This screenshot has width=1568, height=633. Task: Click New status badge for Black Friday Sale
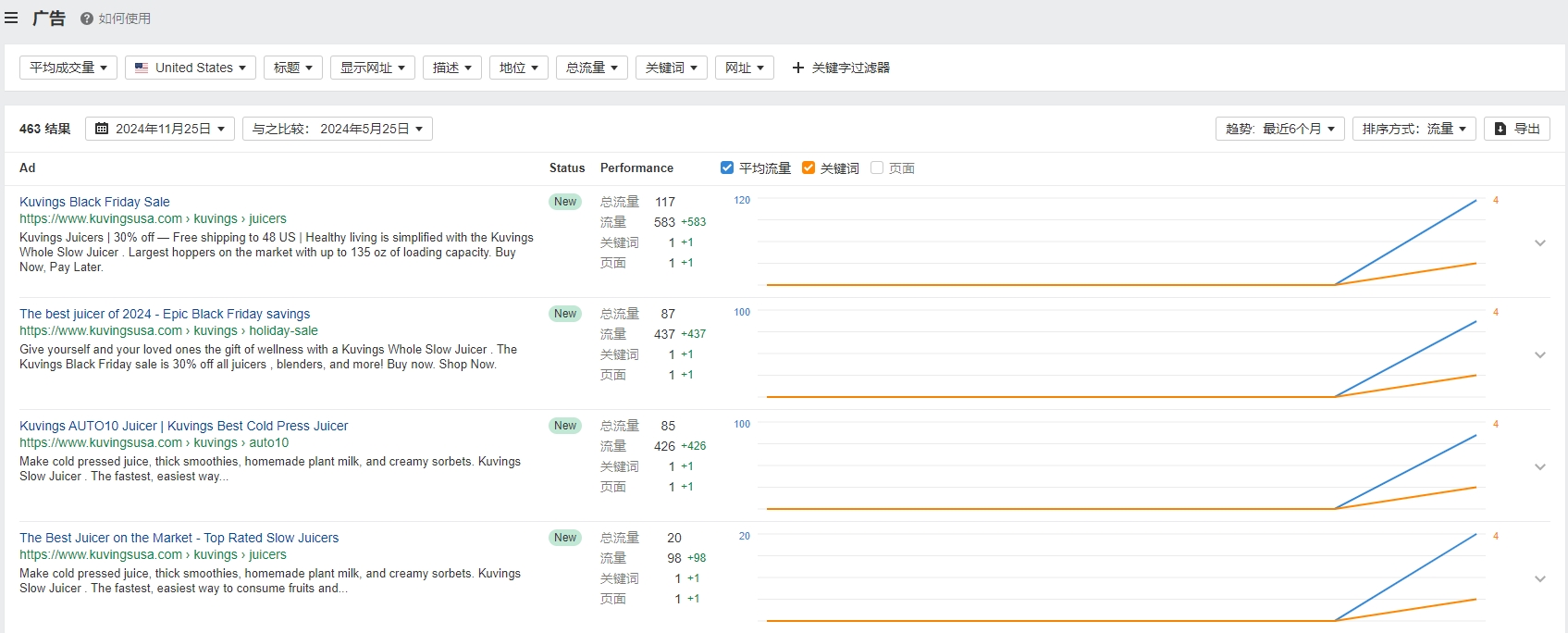(565, 202)
